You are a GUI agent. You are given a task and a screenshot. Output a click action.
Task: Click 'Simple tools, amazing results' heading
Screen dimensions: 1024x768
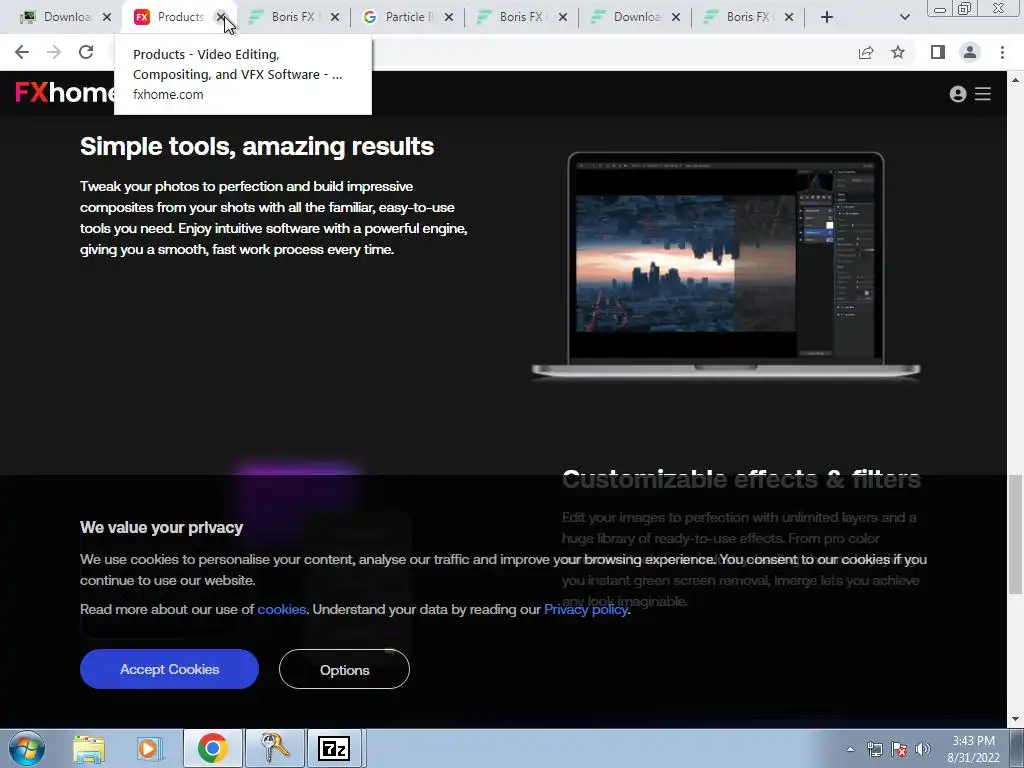257,146
